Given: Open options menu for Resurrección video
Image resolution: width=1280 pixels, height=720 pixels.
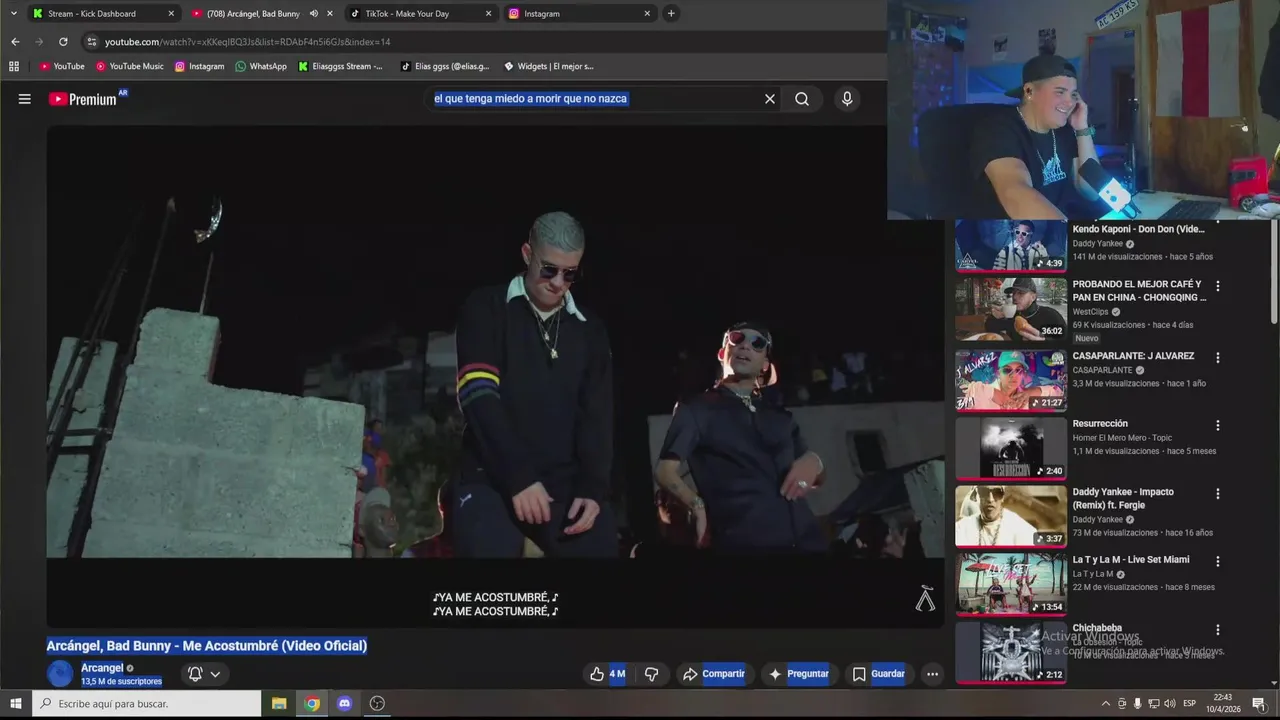Looking at the screenshot, I should (x=1218, y=425).
